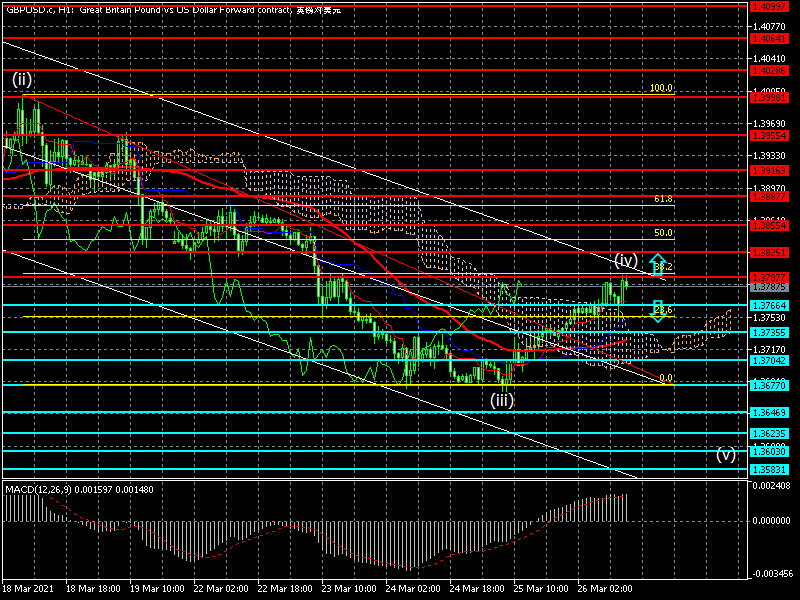Click the 24 Mar 18:00 time axis label
Viewport: 800px width, 600px height.
point(477,589)
